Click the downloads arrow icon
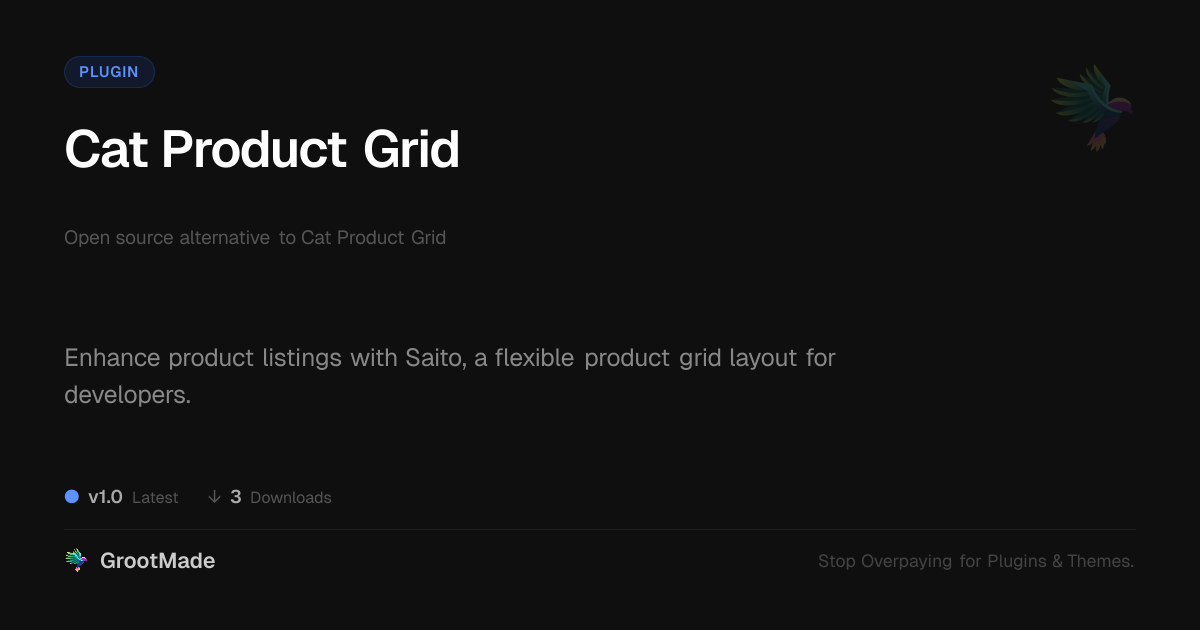This screenshot has height=630, width=1200. point(214,497)
